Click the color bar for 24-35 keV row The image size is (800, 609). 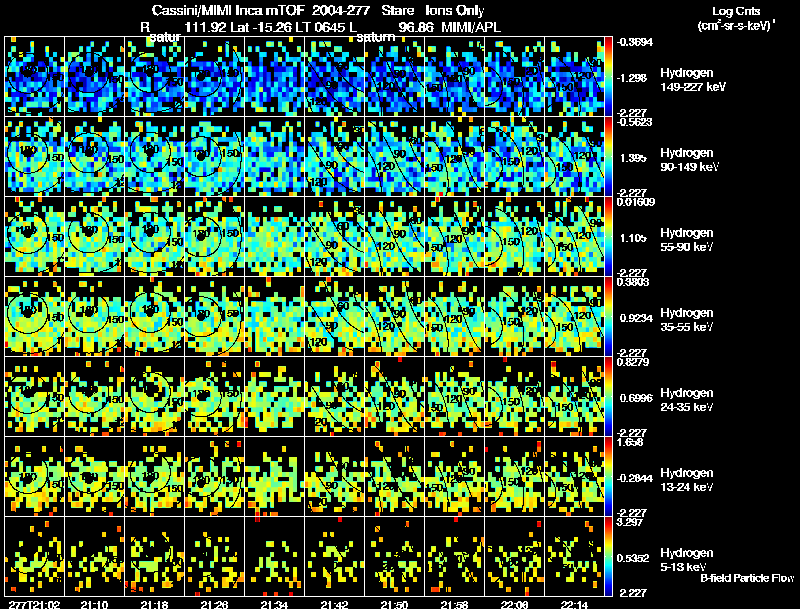click(x=608, y=396)
